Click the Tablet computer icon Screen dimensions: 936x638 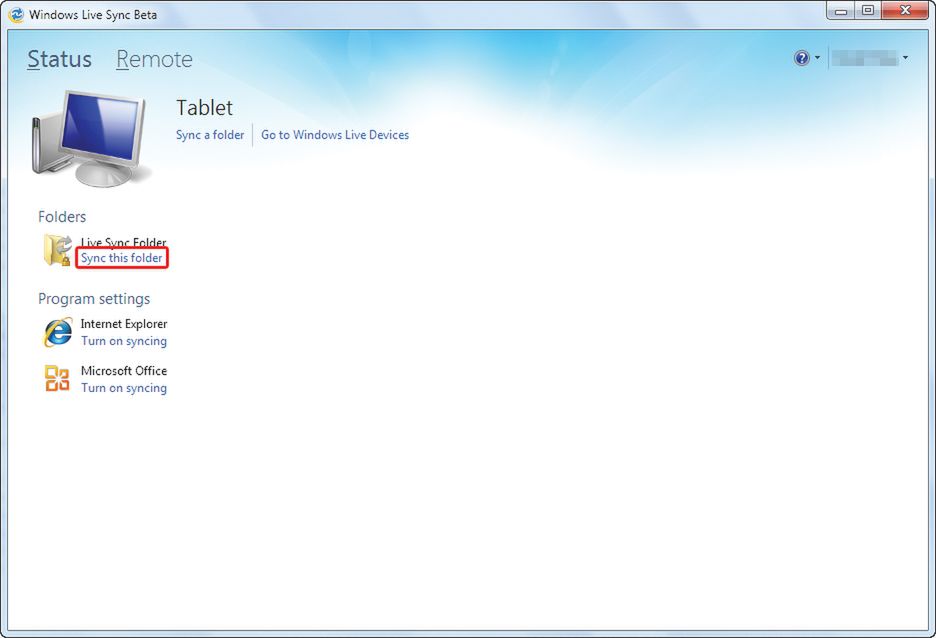90,138
